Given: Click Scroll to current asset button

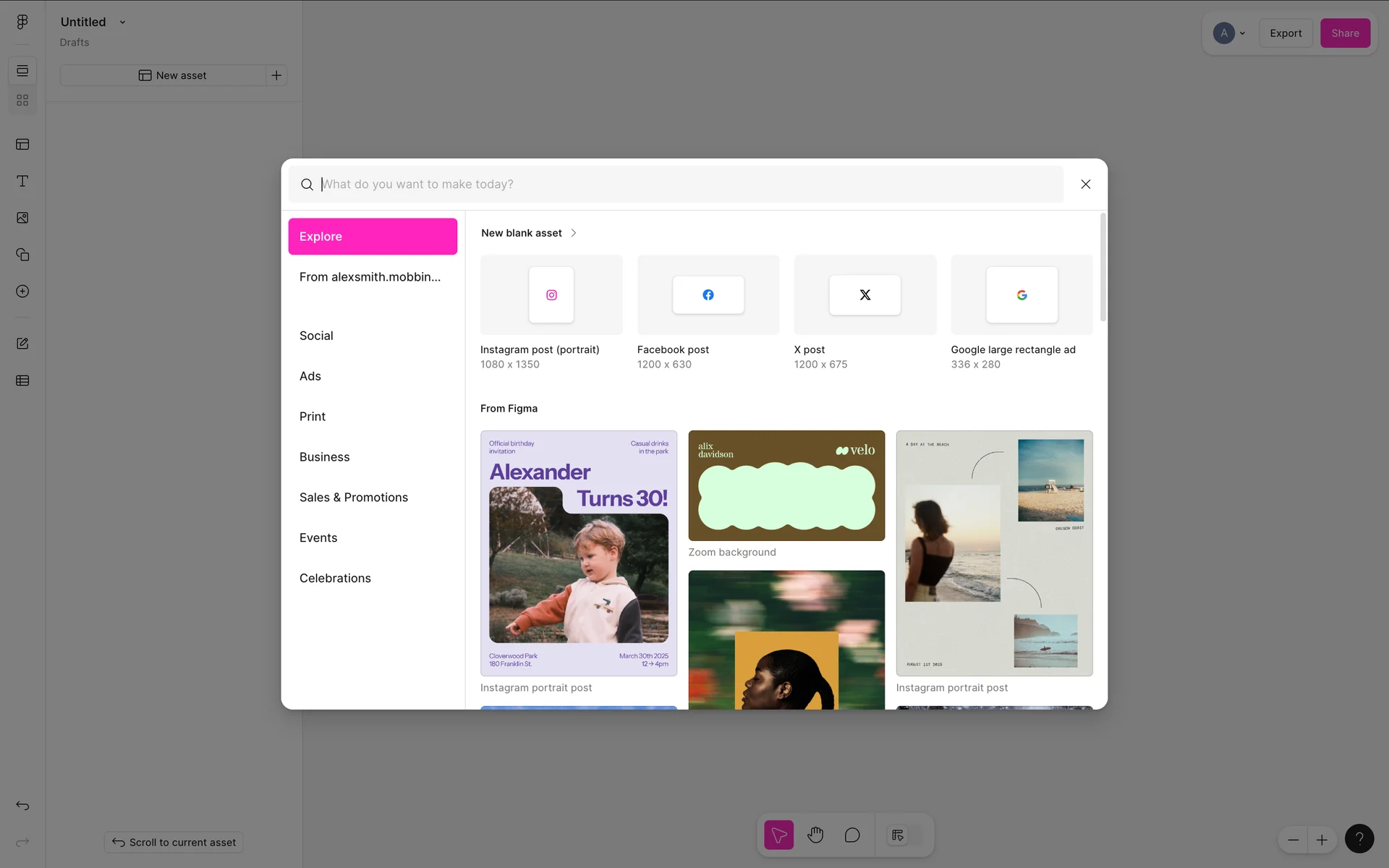Looking at the screenshot, I should (x=174, y=842).
